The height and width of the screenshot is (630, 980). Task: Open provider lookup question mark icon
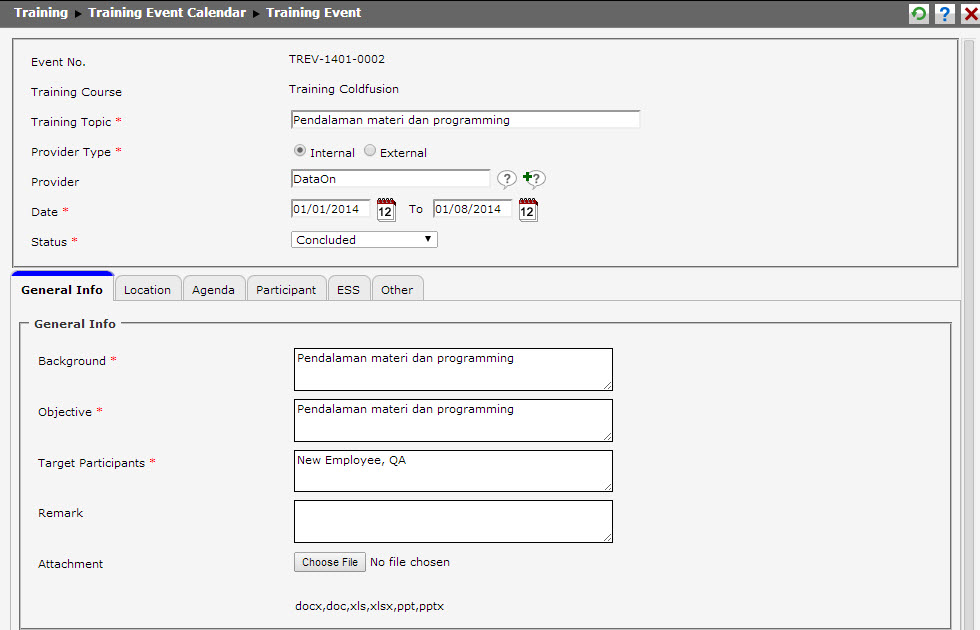(507, 179)
